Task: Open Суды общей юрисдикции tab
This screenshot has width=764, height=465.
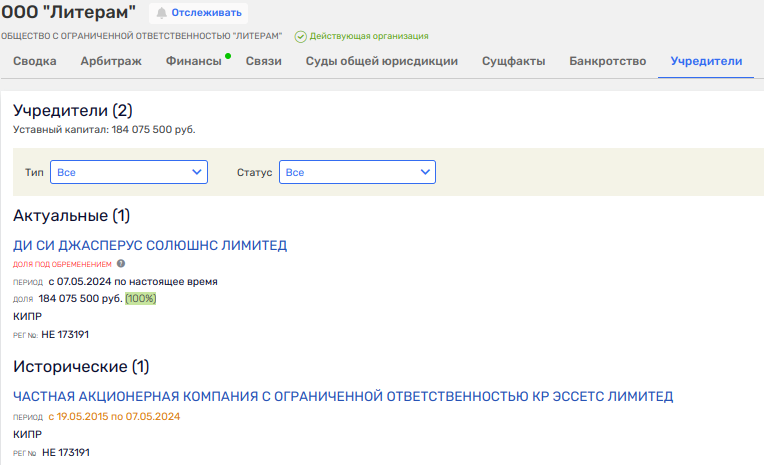Action: click(x=381, y=61)
